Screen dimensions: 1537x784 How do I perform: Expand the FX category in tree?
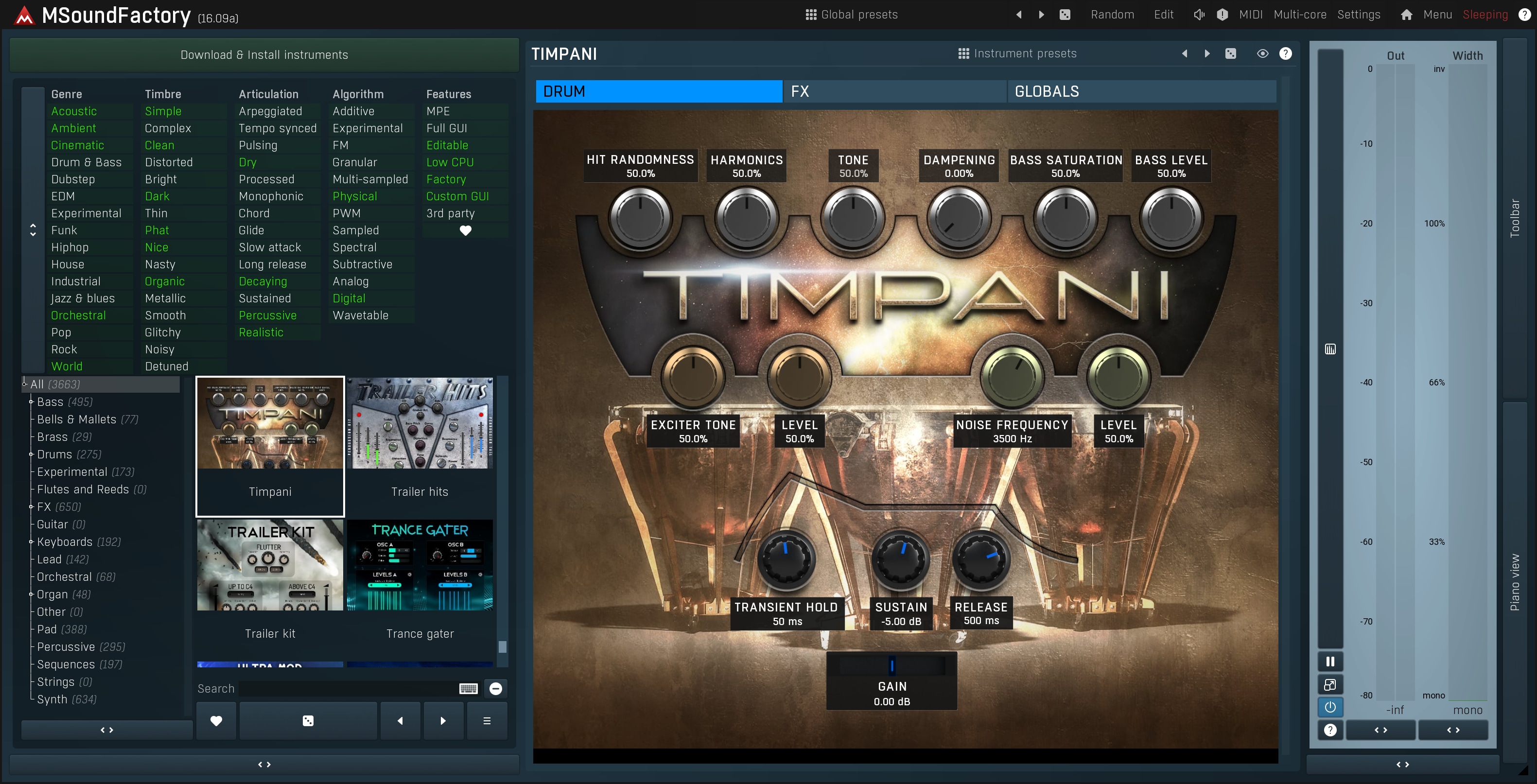click(x=32, y=506)
